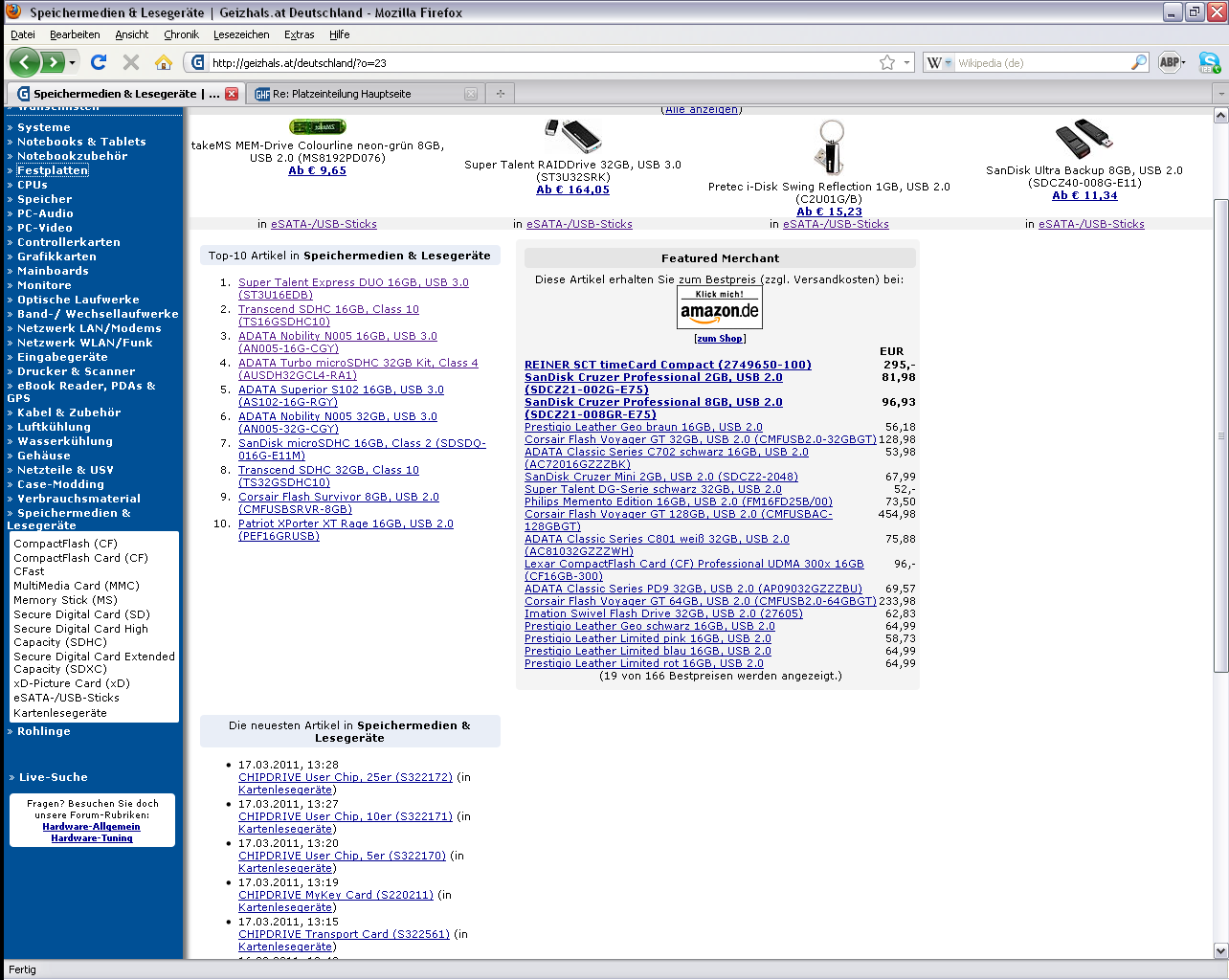Click the scrollbar up arrow
1229x980 pixels.
1220,115
